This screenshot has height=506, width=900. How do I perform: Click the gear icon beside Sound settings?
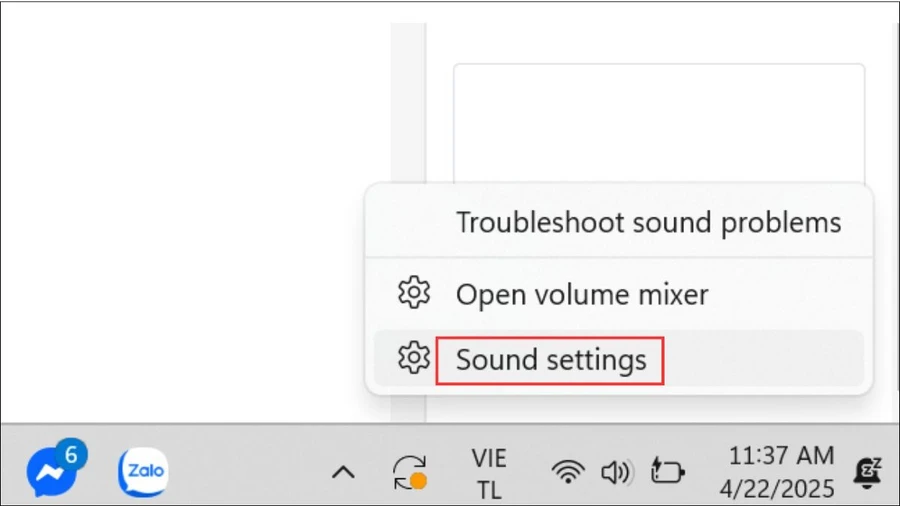click(414, 358)
